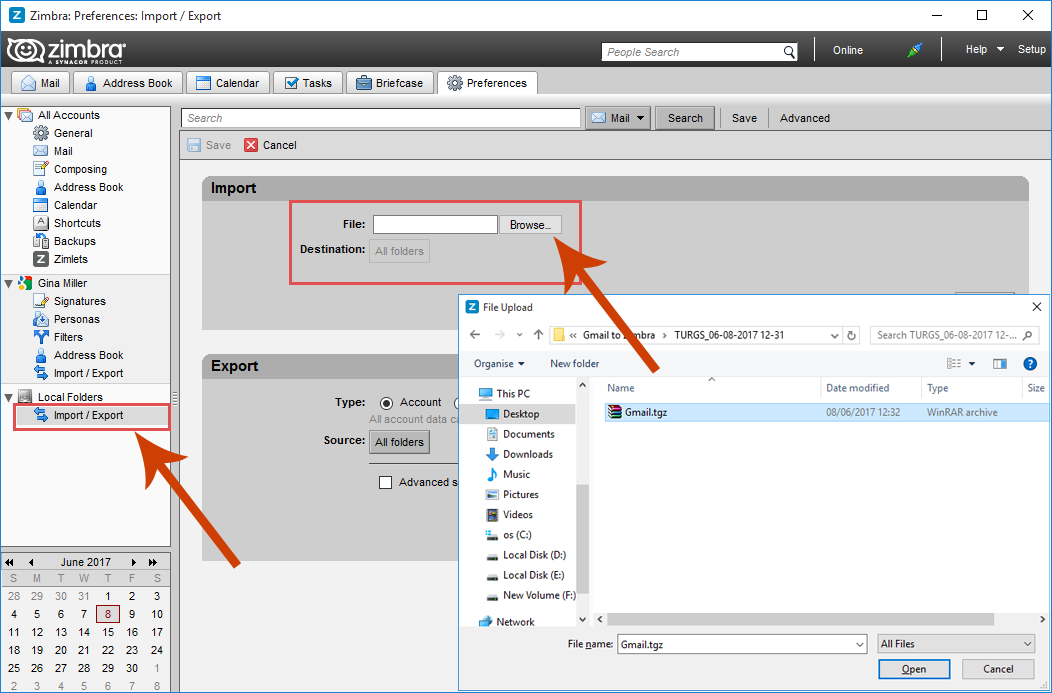Open the All Files type dropdown
The width and height of the screenshot is (1052, 693).
[x=957, y=644]
